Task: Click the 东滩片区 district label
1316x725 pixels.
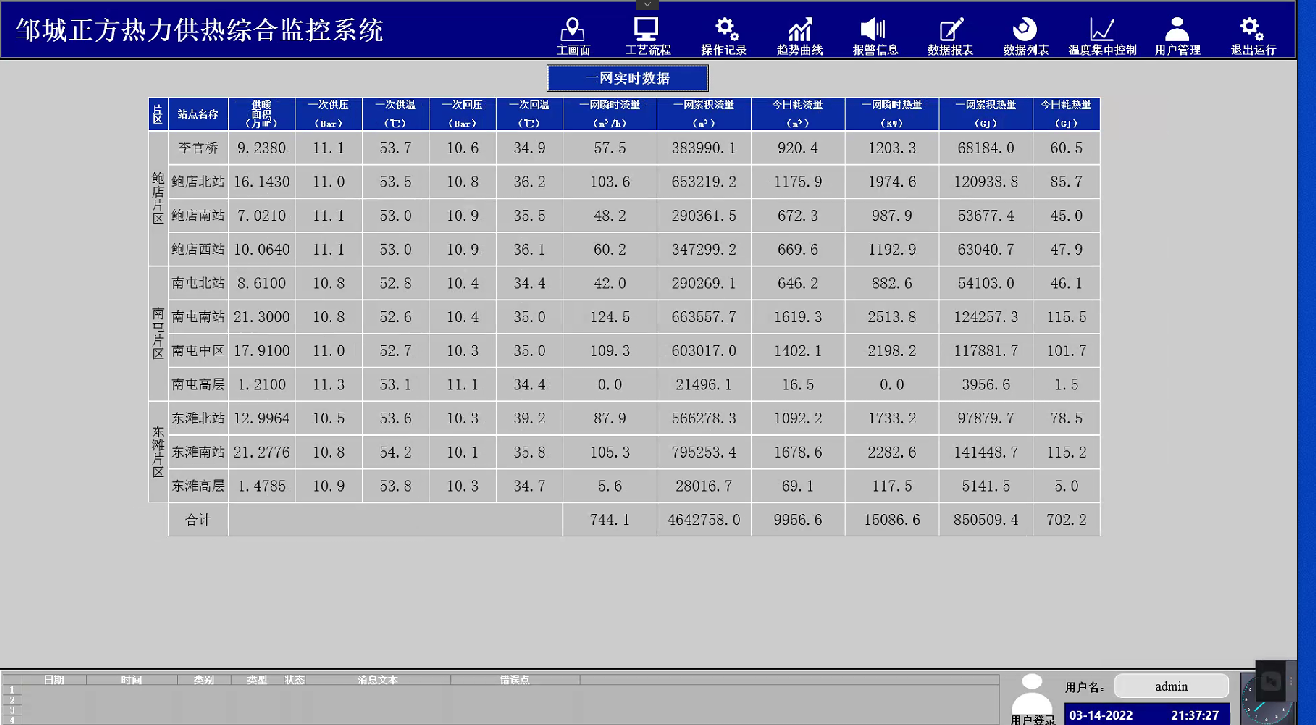Action: 158,452
